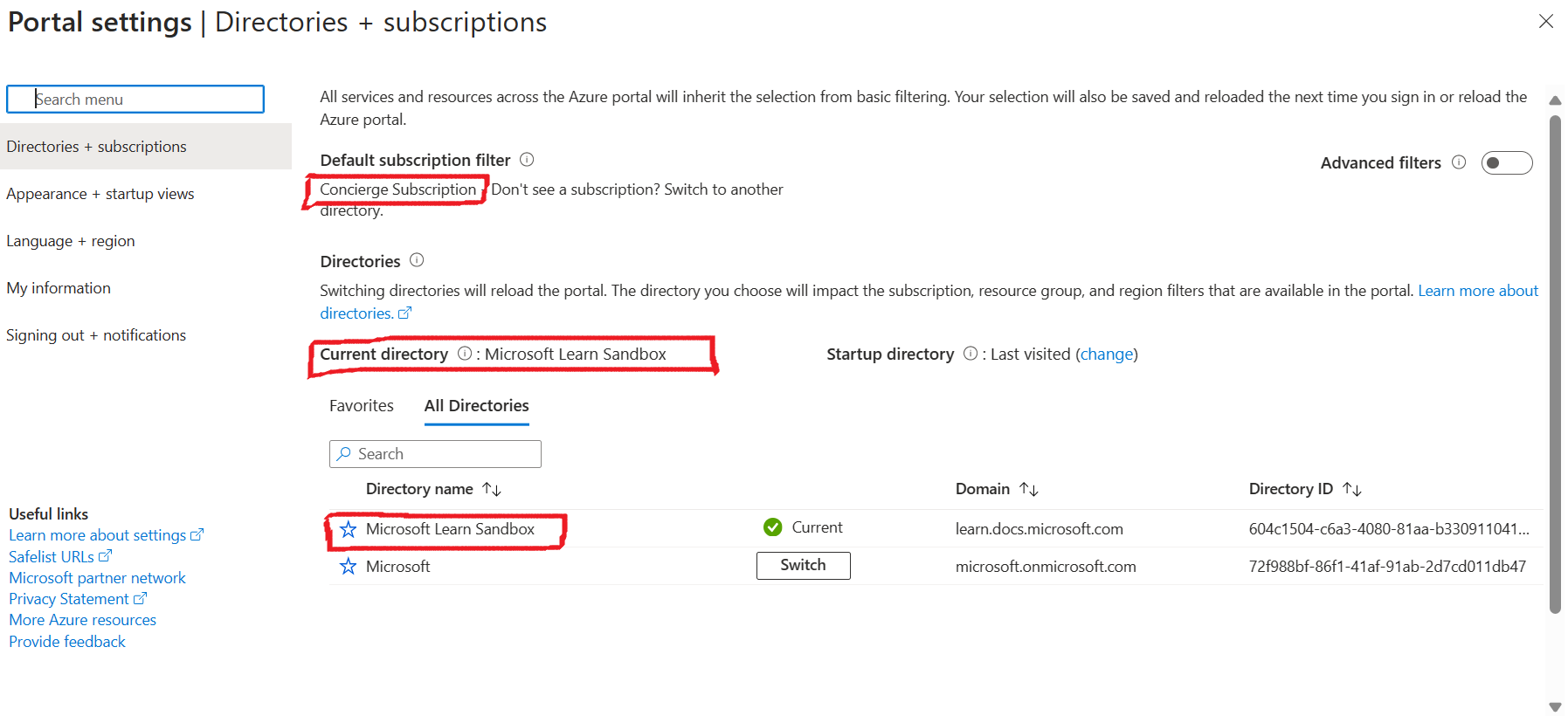Click the Startup directory info icon
Viewport: 1568px width, 716px height.
(970, 354)
